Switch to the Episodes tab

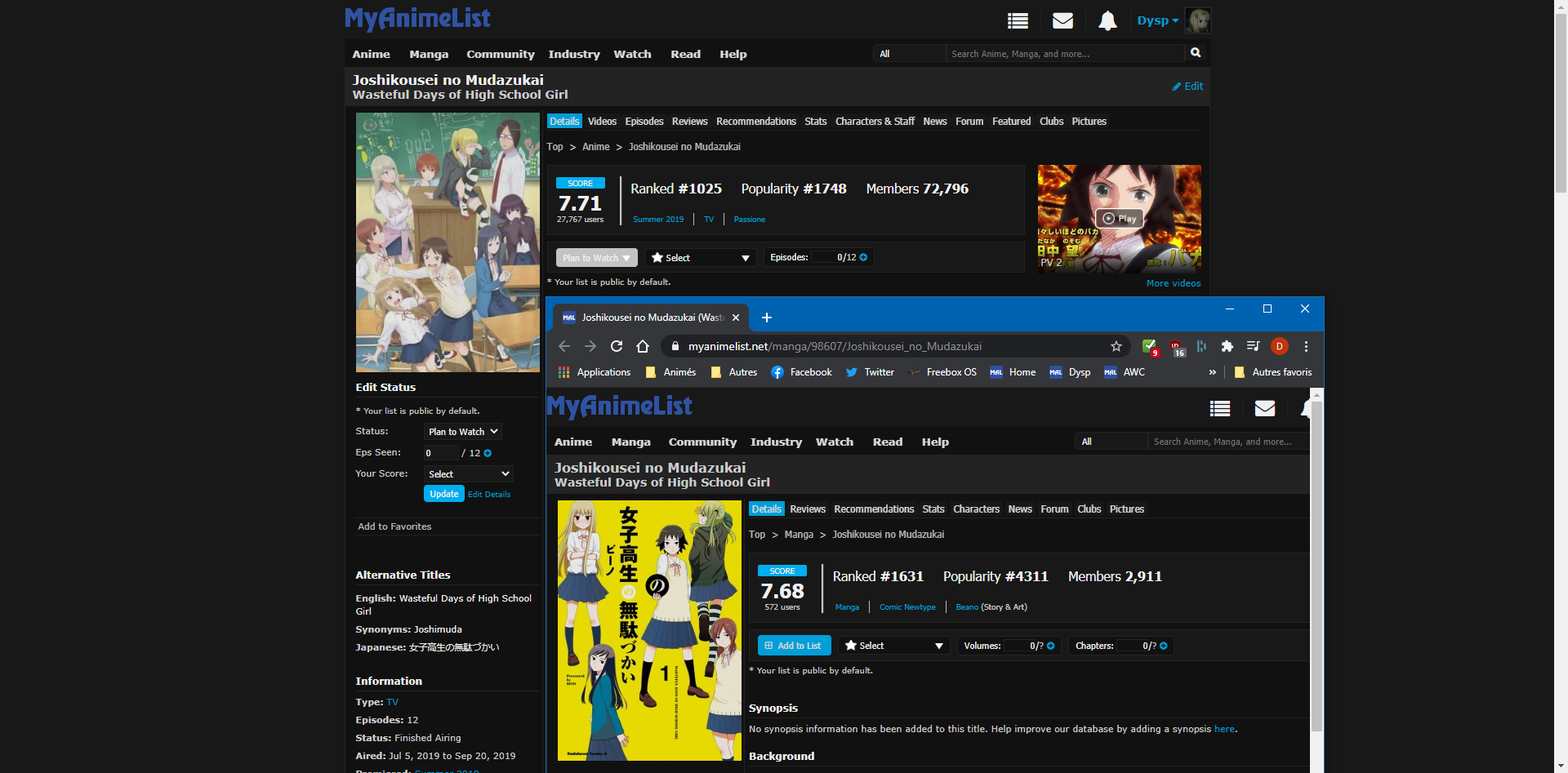(x=644, y=122)
